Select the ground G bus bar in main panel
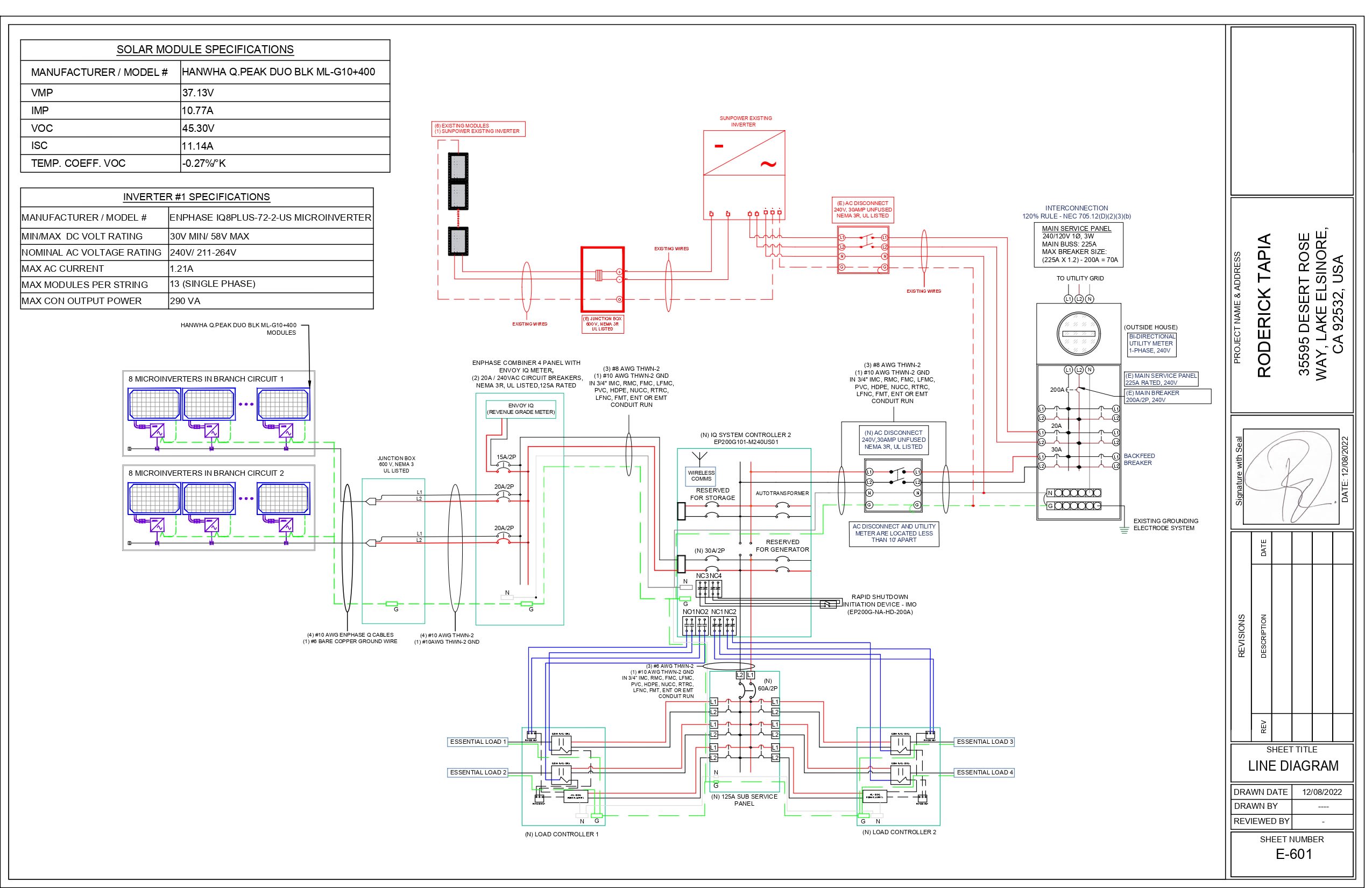 1073,506
